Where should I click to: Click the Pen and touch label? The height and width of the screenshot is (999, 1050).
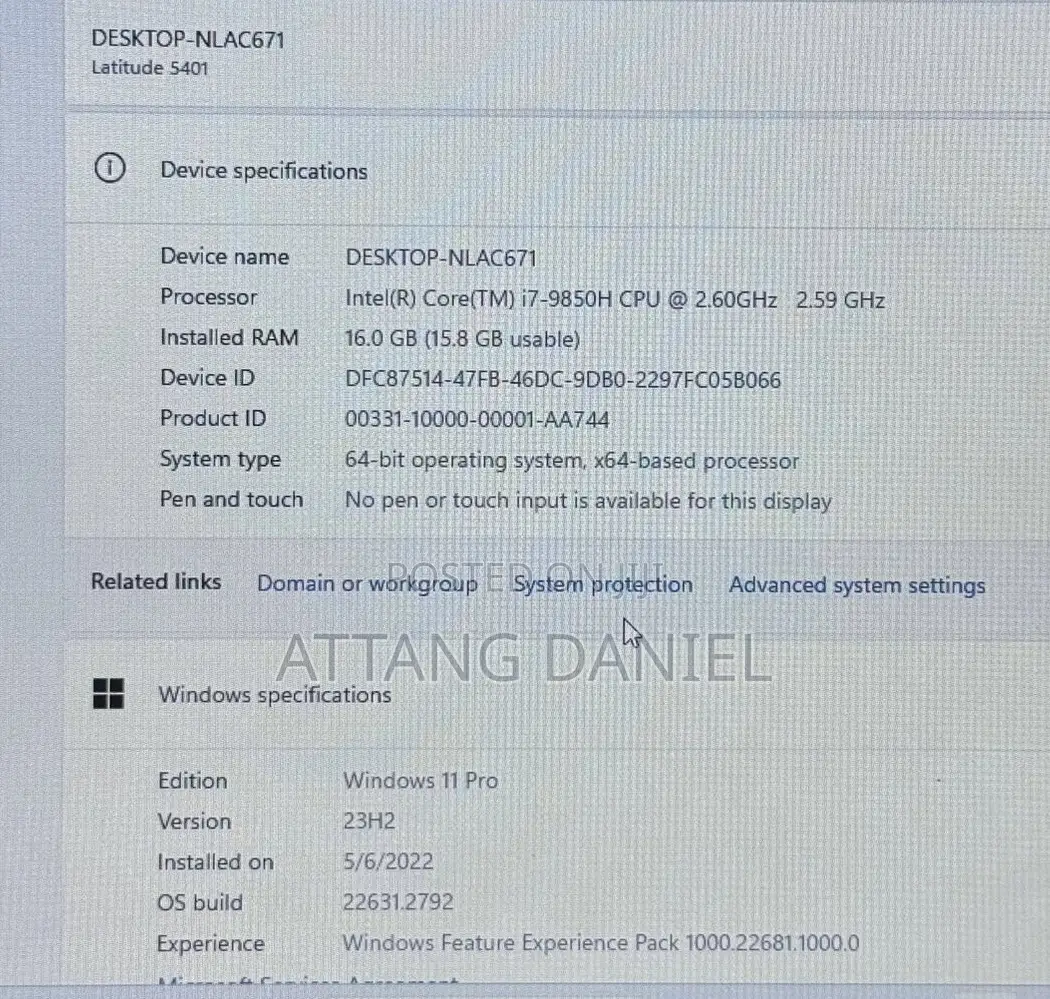tap(232, 500)
